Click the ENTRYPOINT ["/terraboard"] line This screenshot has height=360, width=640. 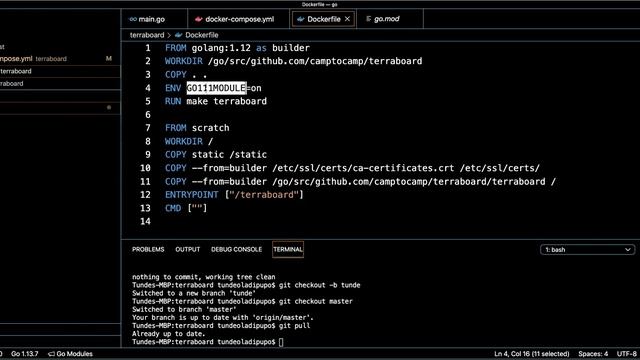click(x=234, y=195)
